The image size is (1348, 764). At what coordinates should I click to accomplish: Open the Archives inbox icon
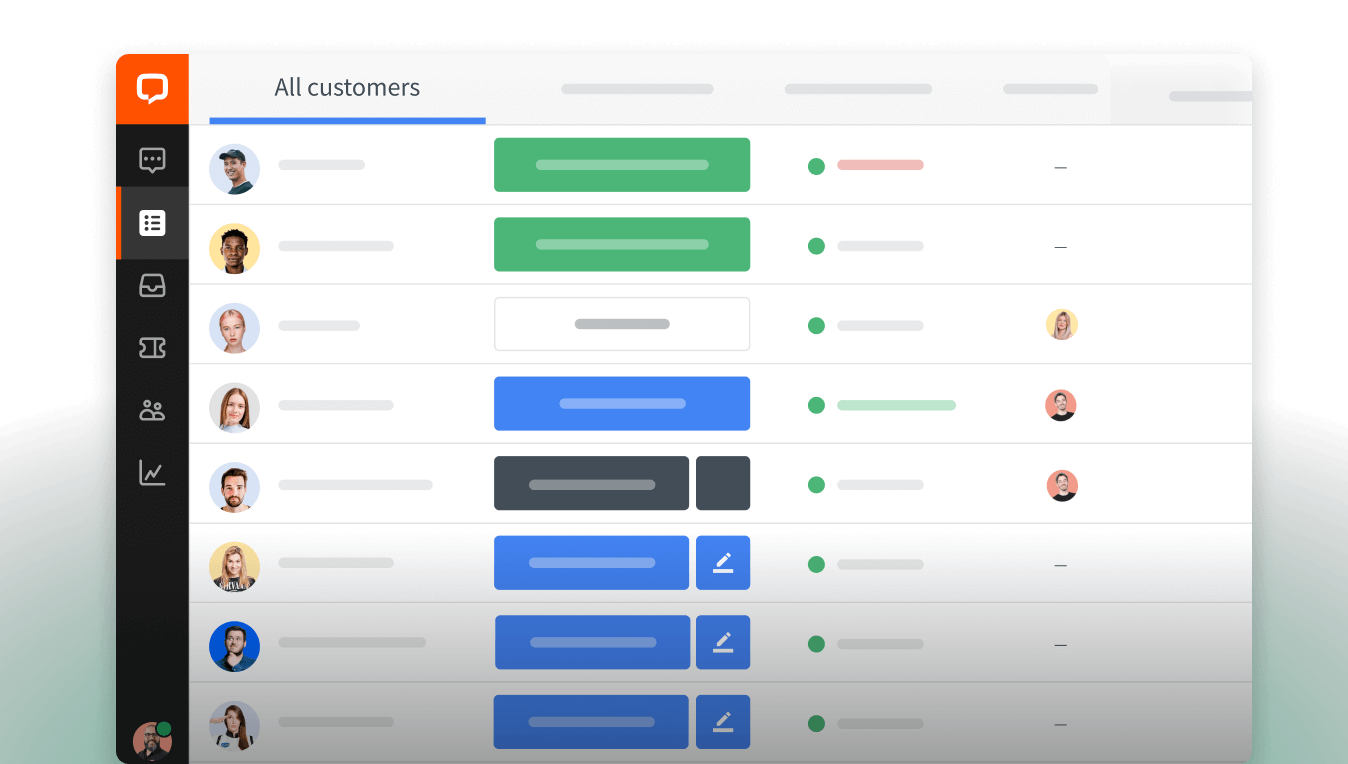(x=152, y=286)
